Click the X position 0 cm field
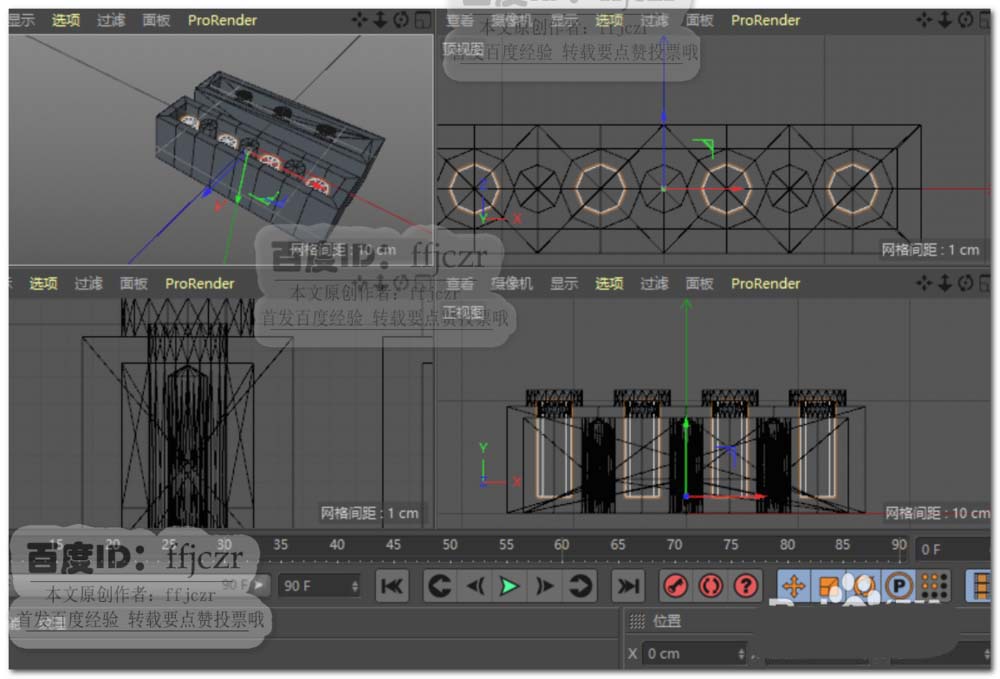The width and height of the screenshot is (1000, 679). point(690,653)
